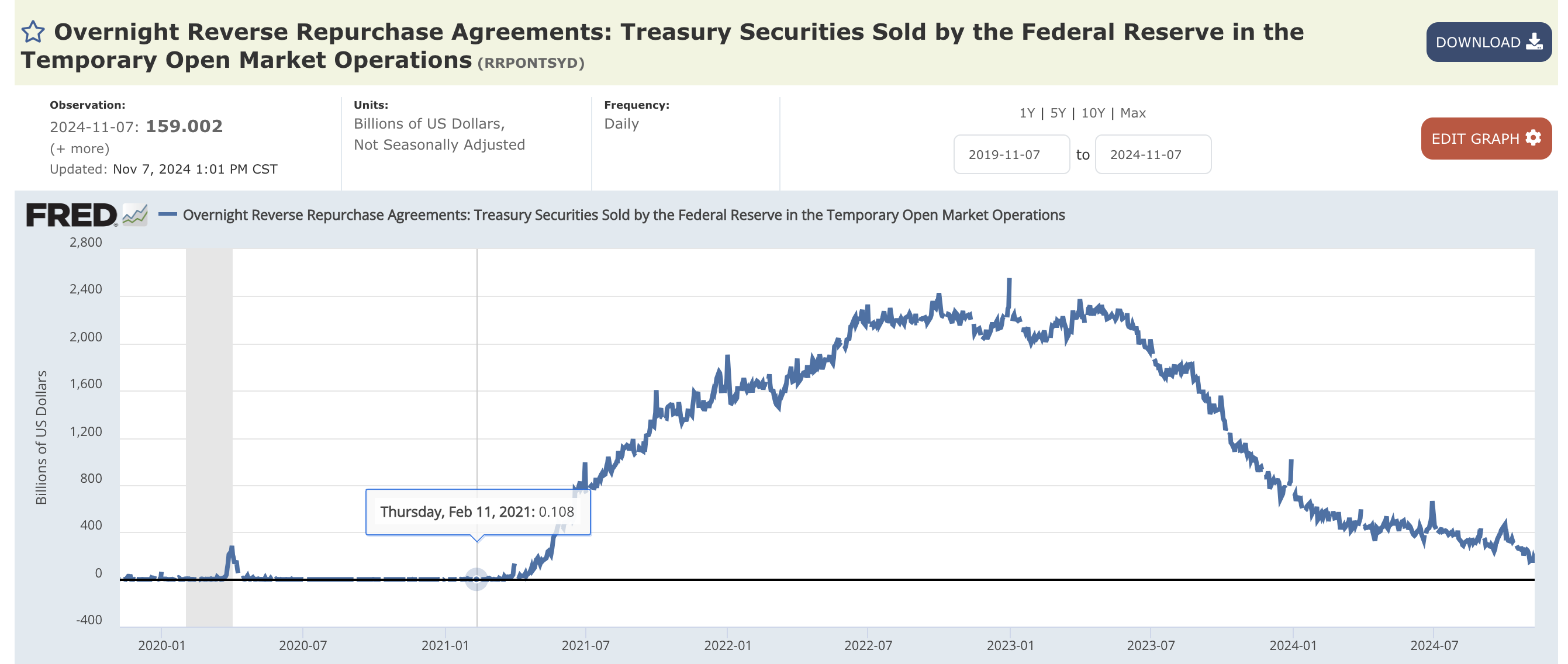Click the series legend title text
The width and height of the screenshot is (1568, 664).
623,215
